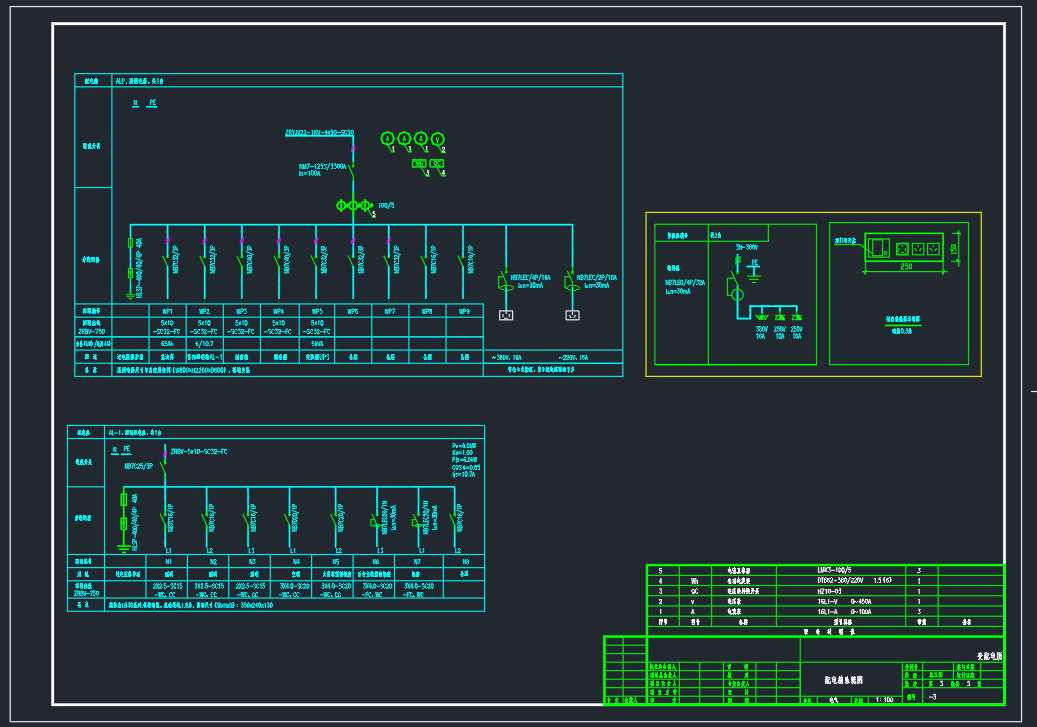The width and height of the screenshot is (1037, 727).
Task: Select the N1 circuit cell in AL-1 table
Action: 168,562
